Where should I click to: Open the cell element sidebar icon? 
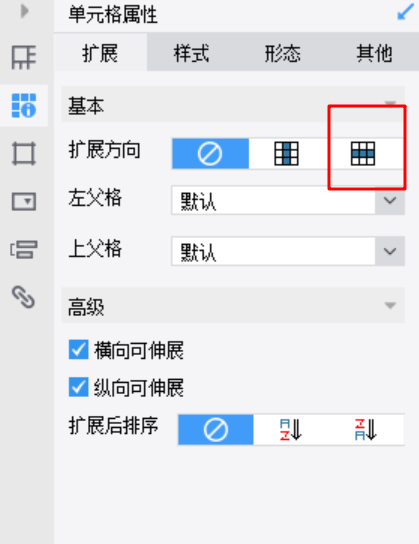point(24,57)
